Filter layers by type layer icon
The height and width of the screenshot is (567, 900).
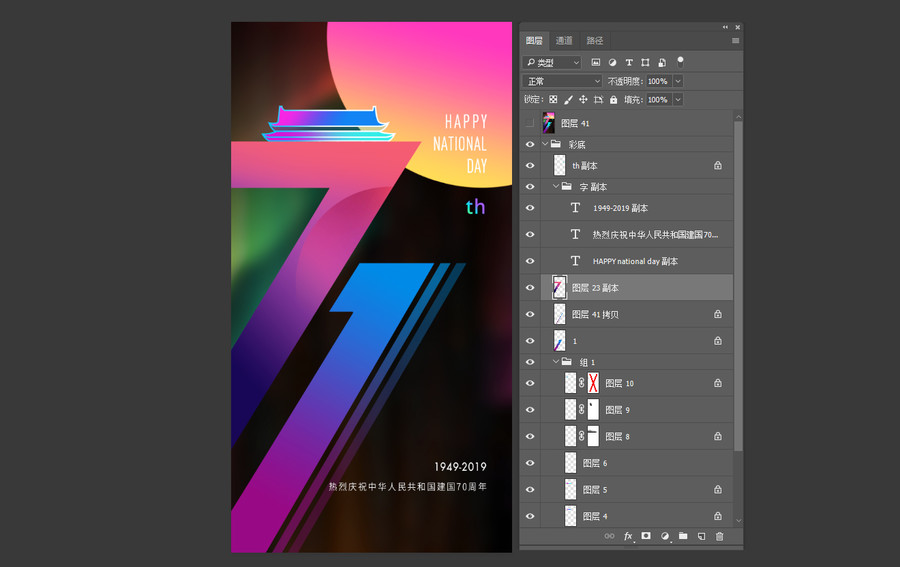[x=629, y=62]
